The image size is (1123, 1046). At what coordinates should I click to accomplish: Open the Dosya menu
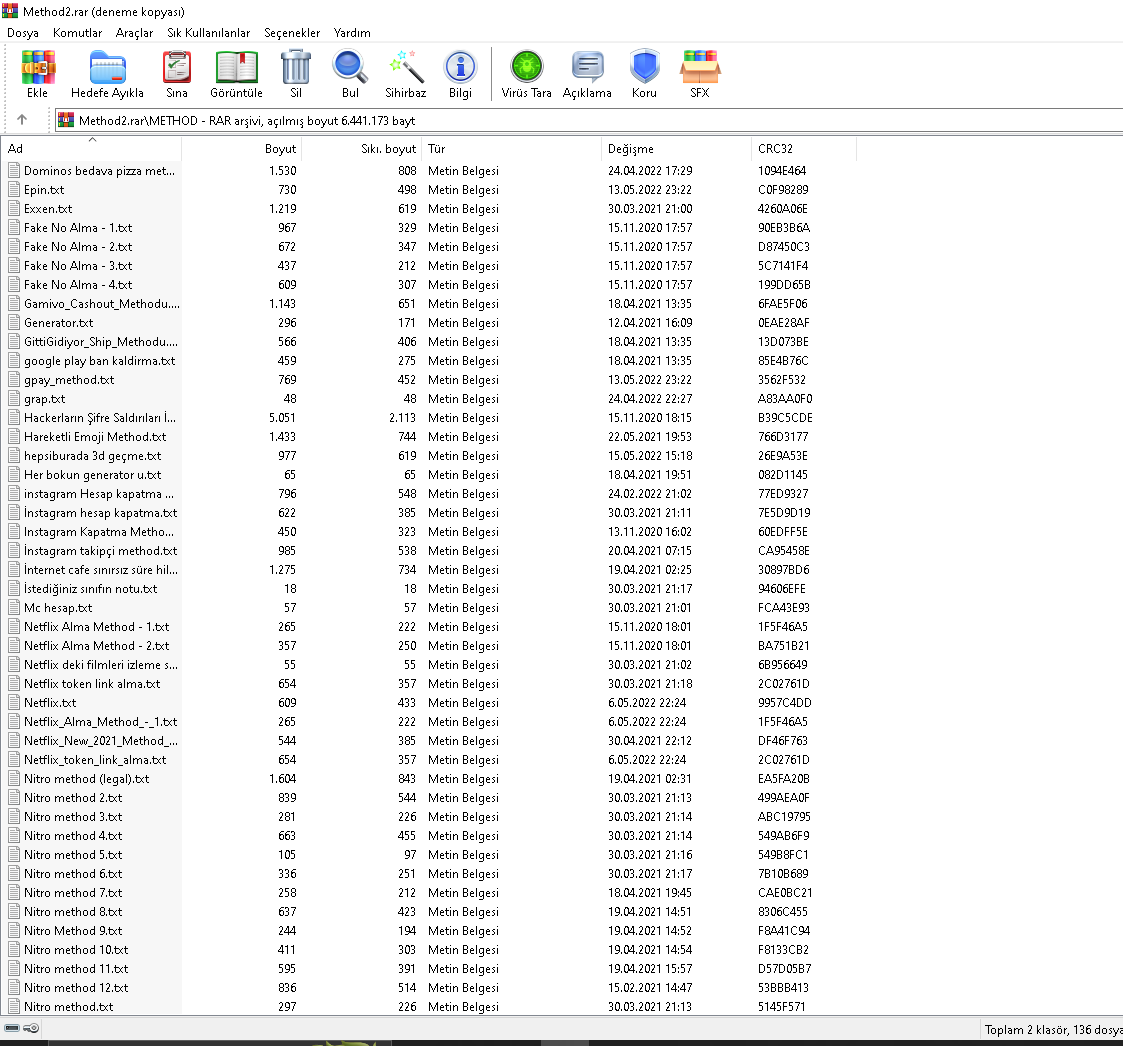23,33
